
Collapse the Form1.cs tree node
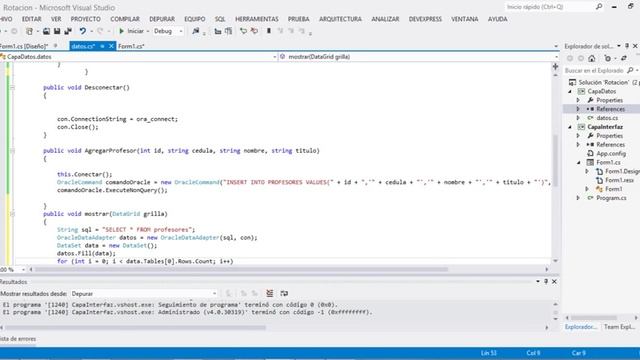pos(579,162)
